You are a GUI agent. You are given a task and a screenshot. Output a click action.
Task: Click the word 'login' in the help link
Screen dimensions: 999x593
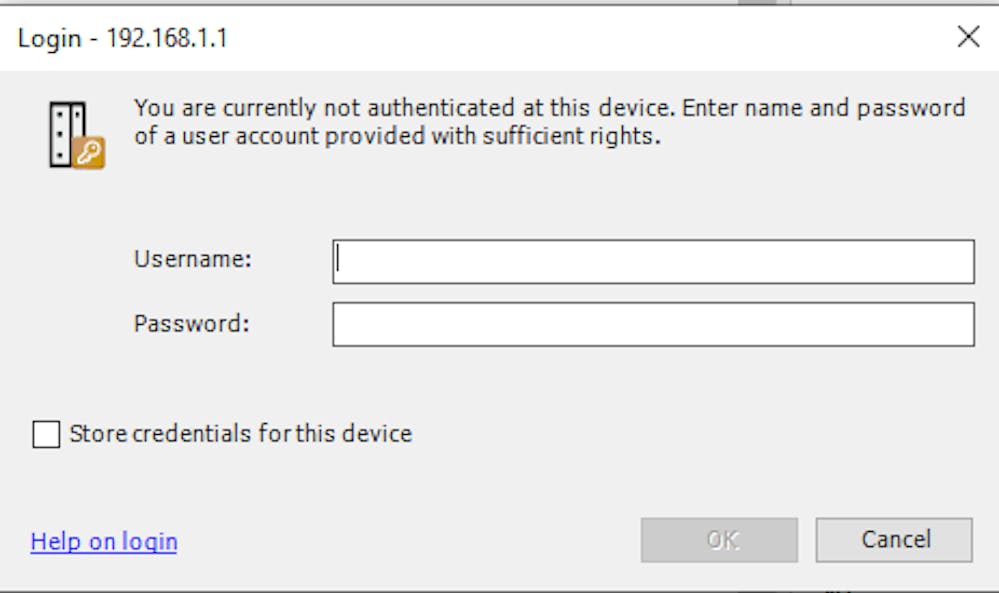(150, 541)
